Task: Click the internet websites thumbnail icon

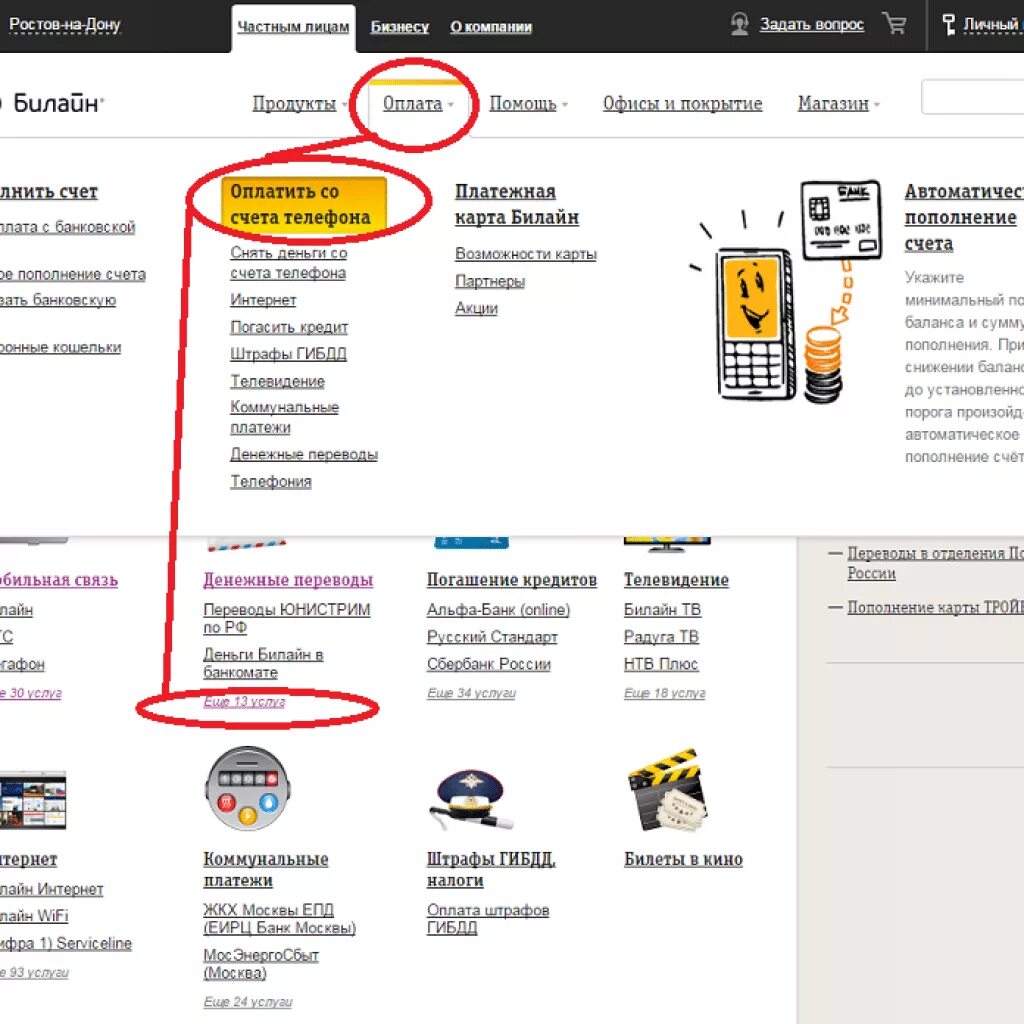Action: 33,801
